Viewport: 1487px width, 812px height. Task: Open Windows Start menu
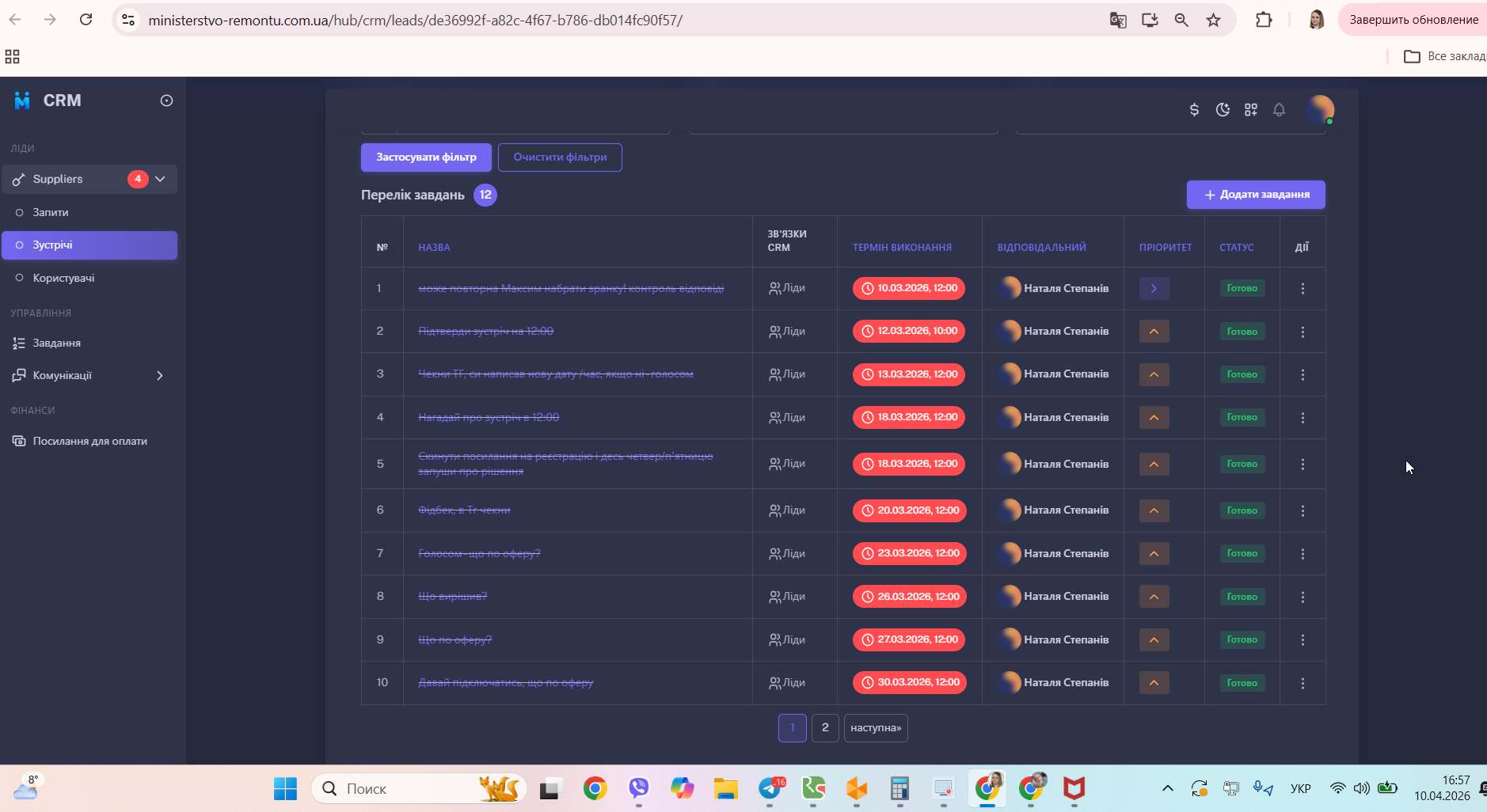pos(285,789)
